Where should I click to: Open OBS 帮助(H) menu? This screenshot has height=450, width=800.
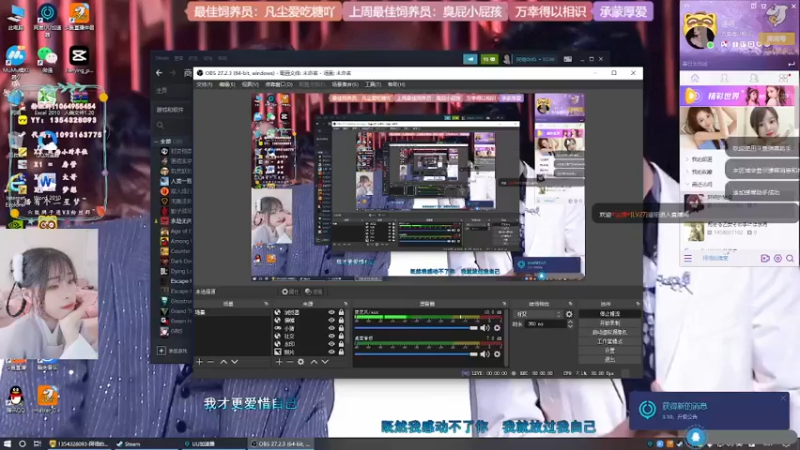[x=396, y=84]
